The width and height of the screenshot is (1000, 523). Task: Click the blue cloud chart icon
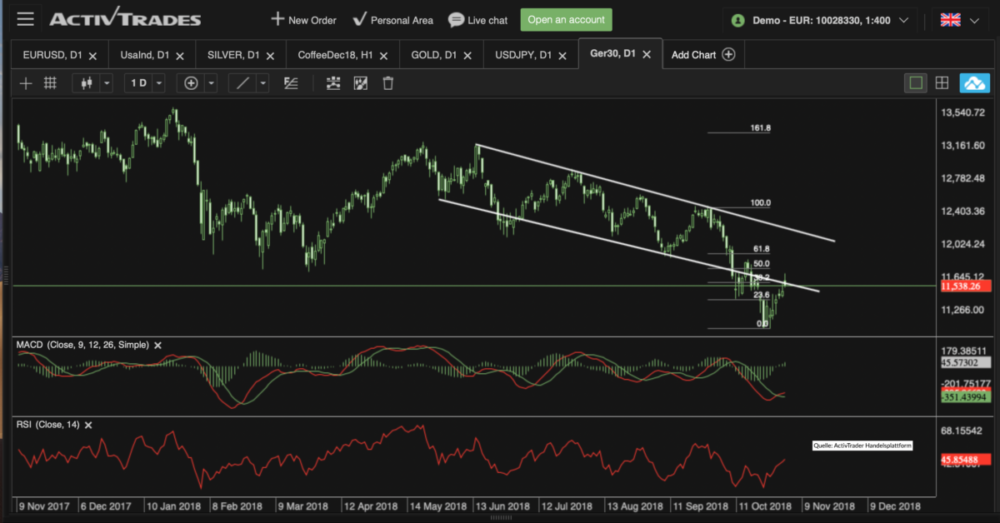tap(974, 83)
